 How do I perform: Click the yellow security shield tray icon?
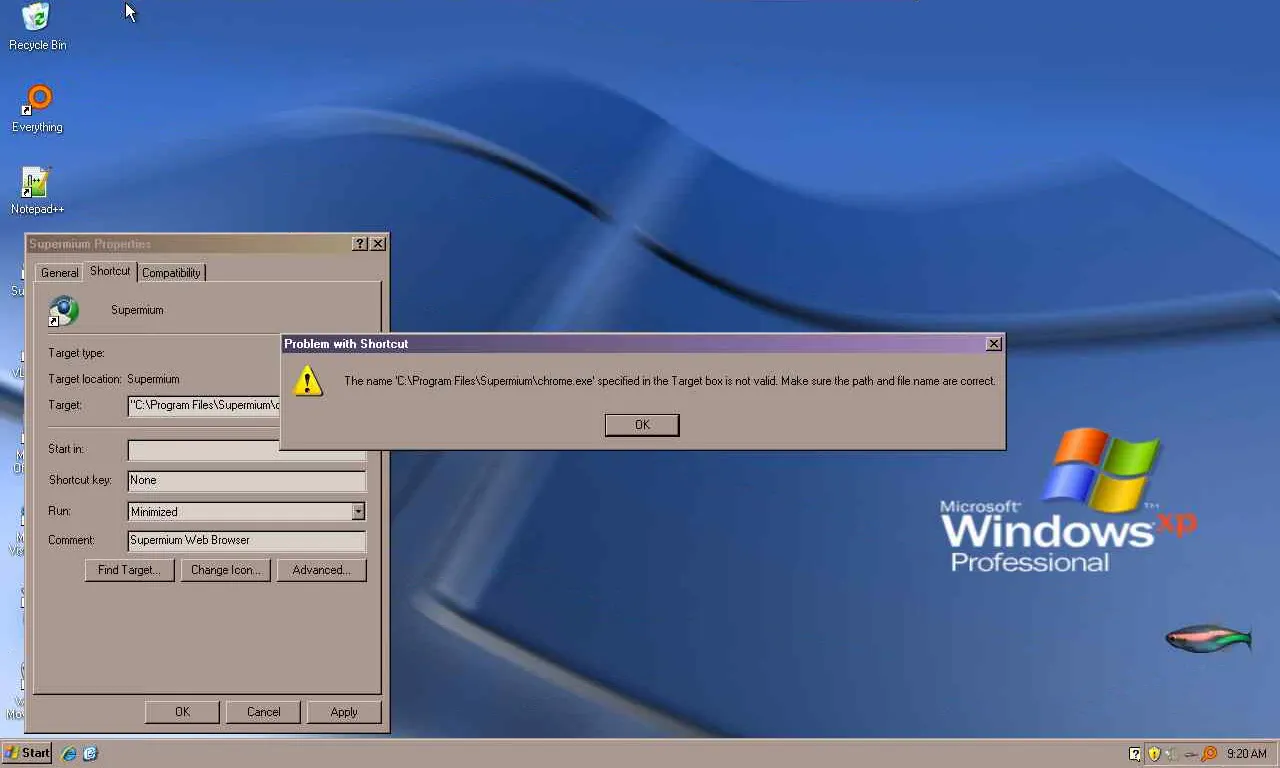click(1154, 754)
